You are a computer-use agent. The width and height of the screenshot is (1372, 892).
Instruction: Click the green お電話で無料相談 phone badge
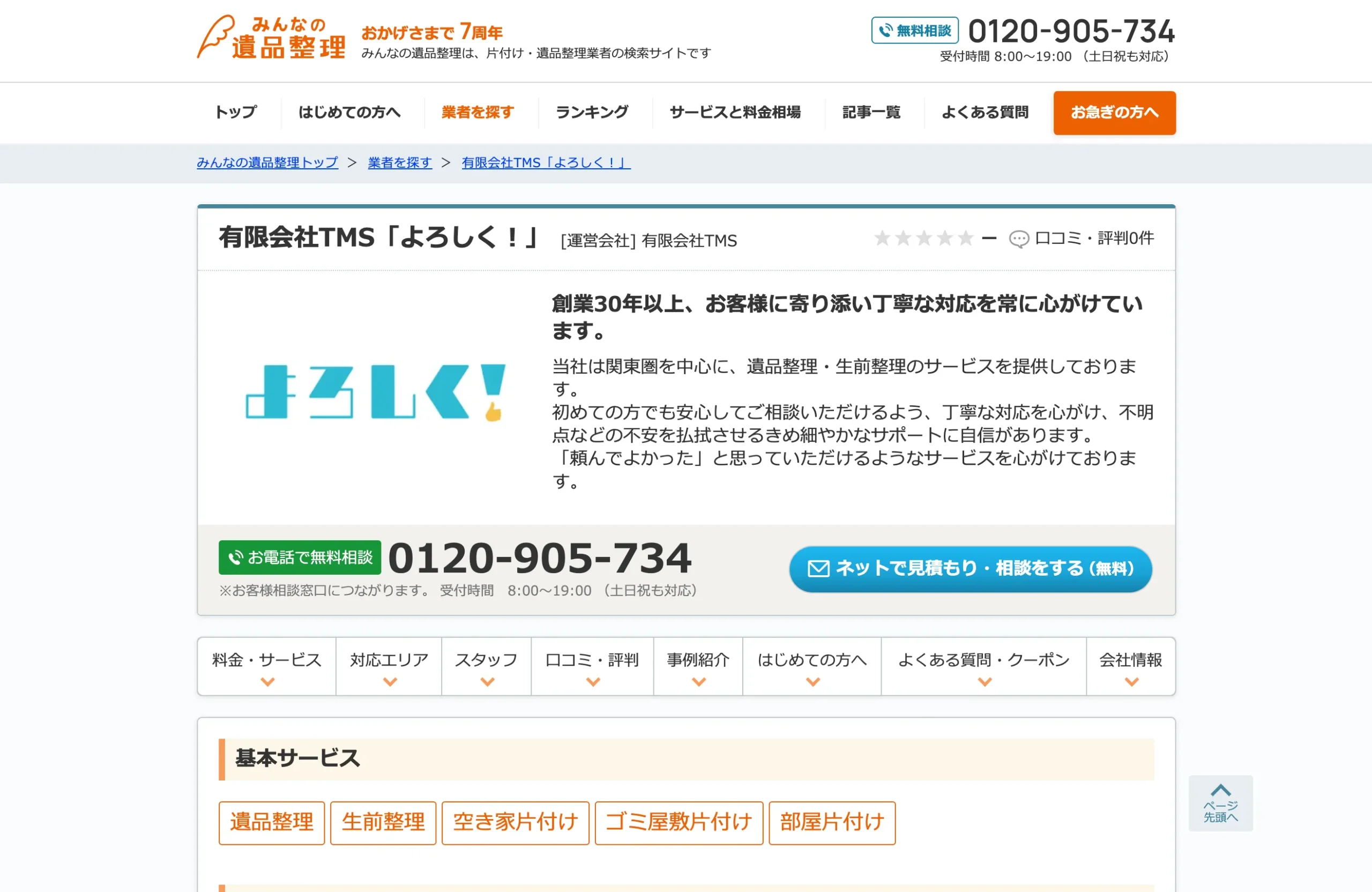(x=300, y=557)
